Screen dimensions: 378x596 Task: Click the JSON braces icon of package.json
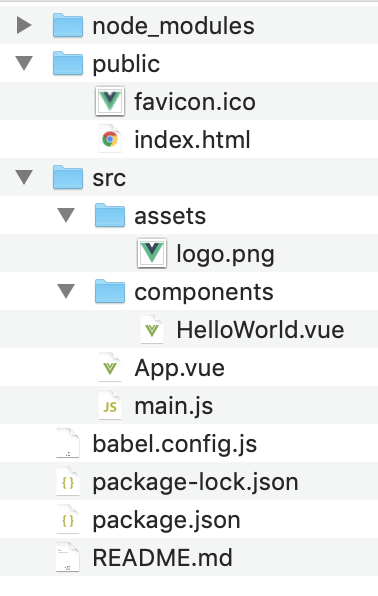[x=68, y=519]
